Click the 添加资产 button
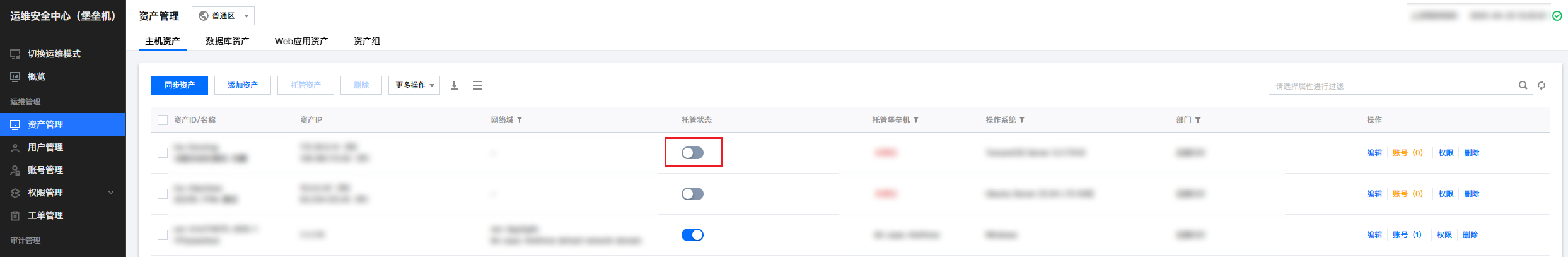This screenshot has width=1568, height=257. click(243, 85)
